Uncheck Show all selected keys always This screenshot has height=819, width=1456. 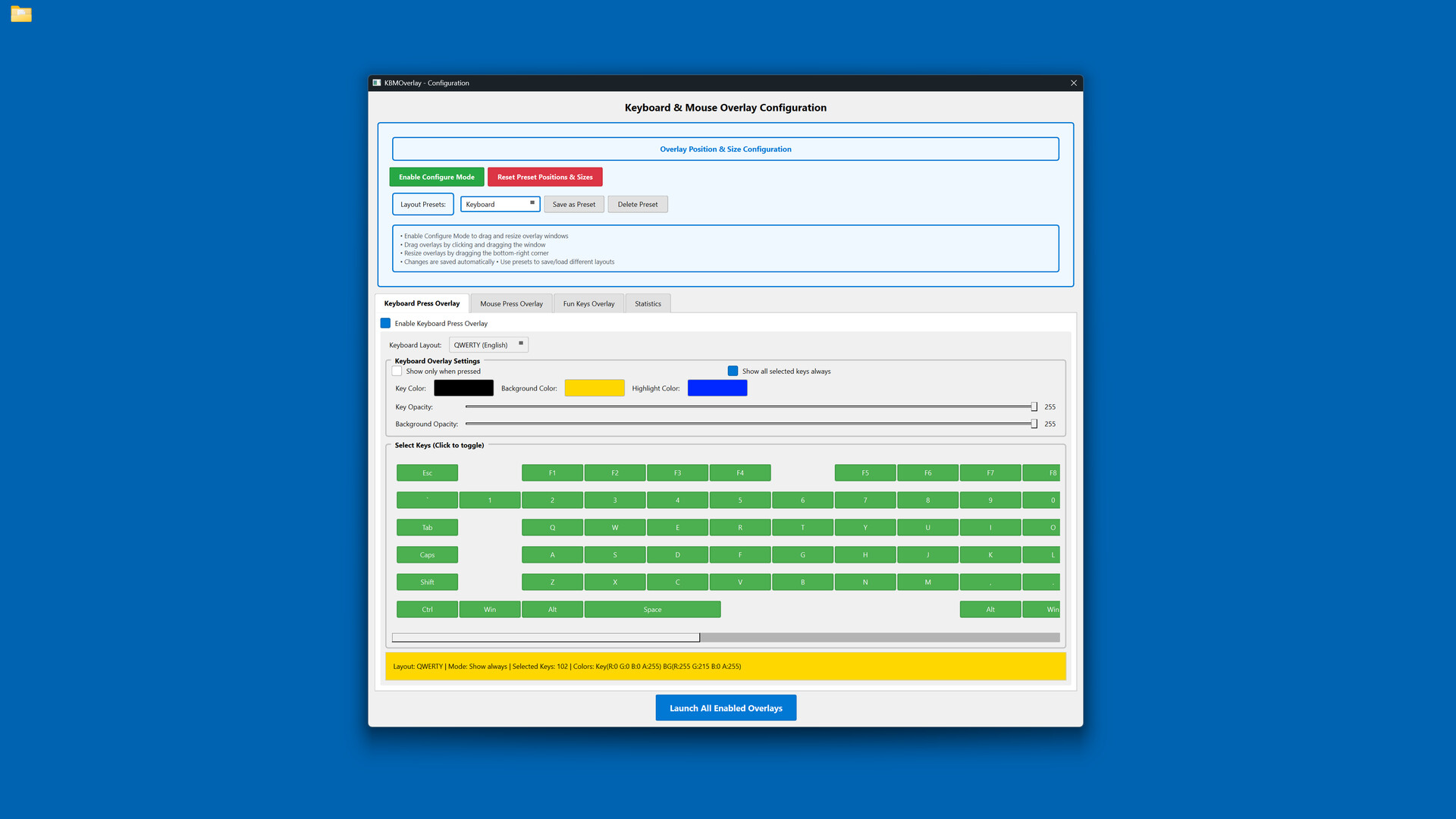(733, 372)
